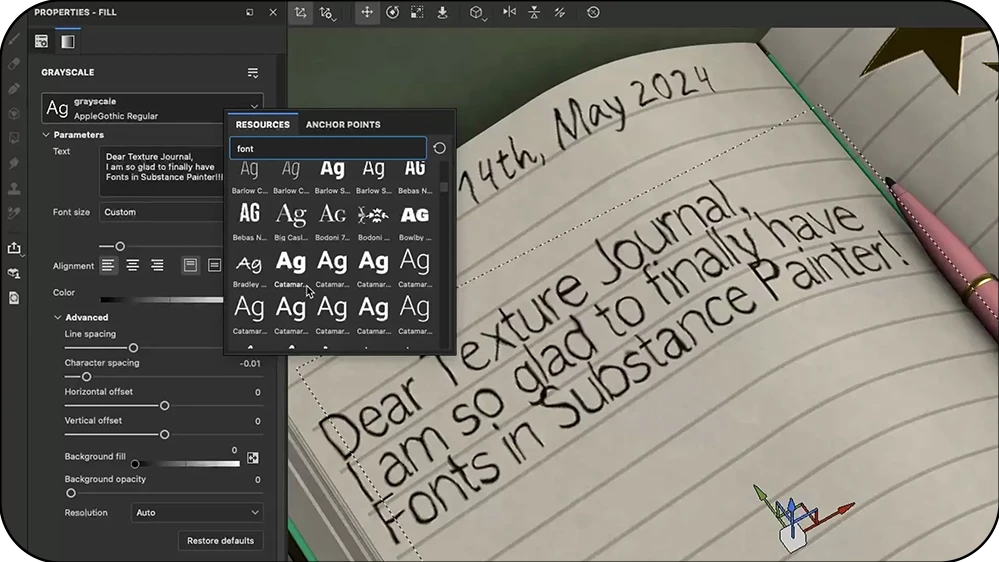The width and height of the screenshot is (999, 562).
Task: Flip projection vertically
Action: click(x=535, y=12)
